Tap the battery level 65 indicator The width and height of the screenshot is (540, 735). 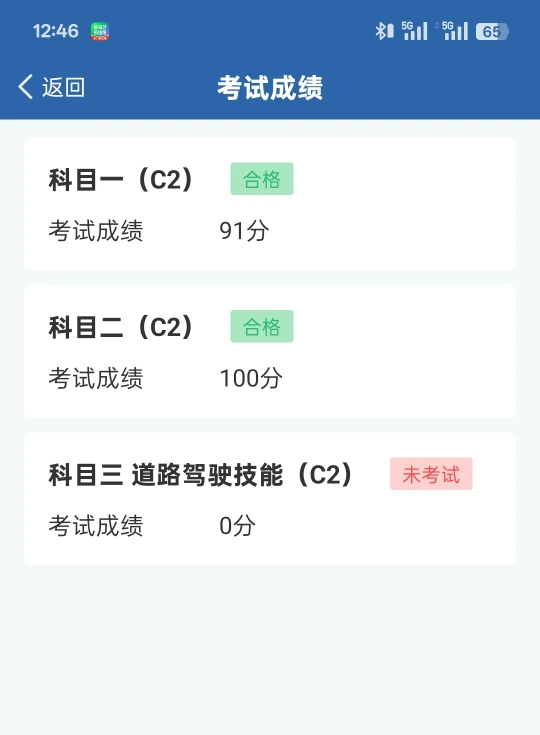click(x=492, y=31)
